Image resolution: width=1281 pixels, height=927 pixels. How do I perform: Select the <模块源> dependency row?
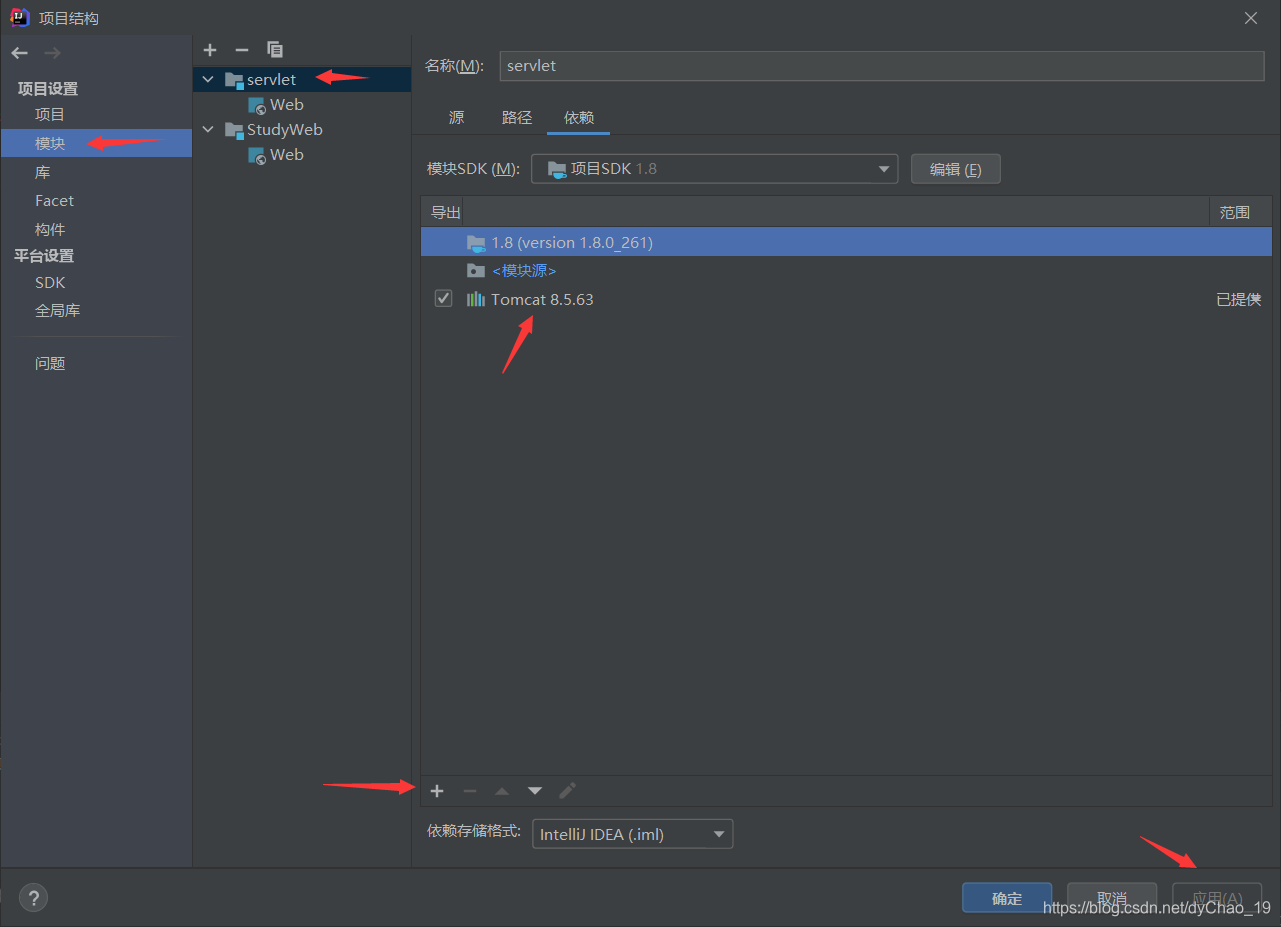coord(846,270)
